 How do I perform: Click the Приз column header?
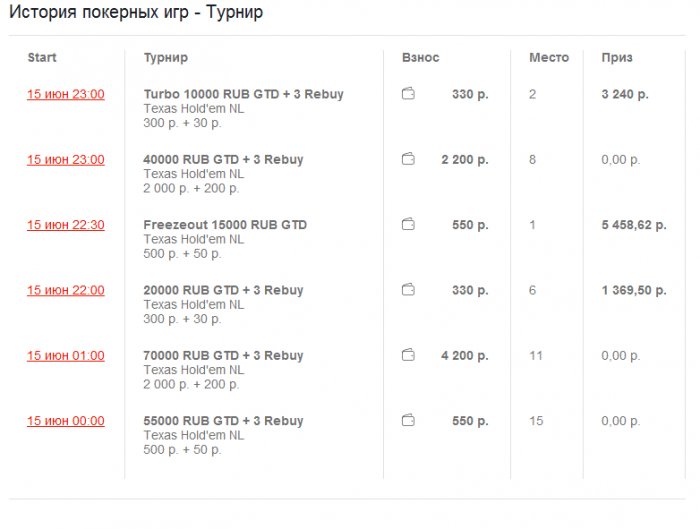pyautogui.click(x=616, y=58)
